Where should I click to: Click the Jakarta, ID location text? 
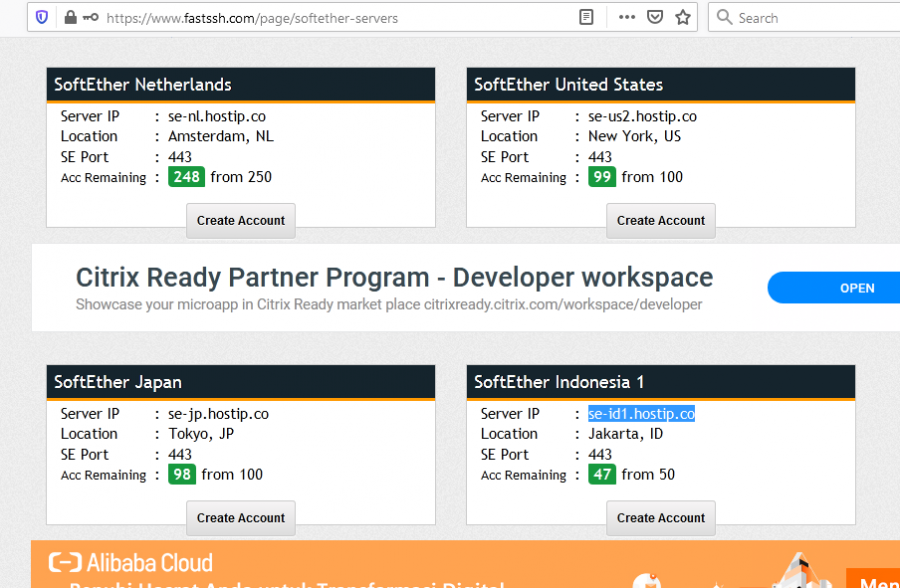coord(626,434)
